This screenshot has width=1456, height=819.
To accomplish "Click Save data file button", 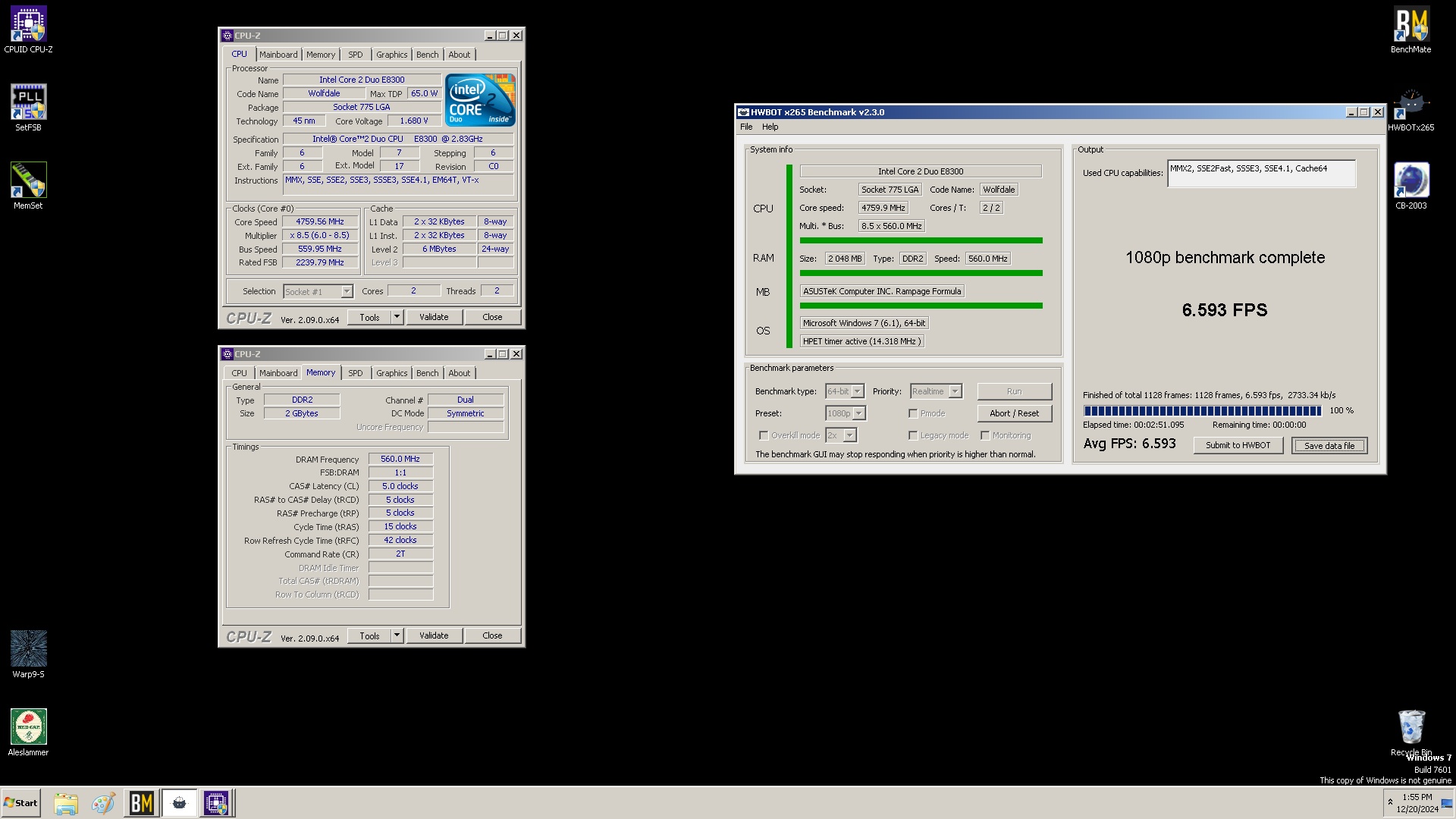I will pos(1329,446).
